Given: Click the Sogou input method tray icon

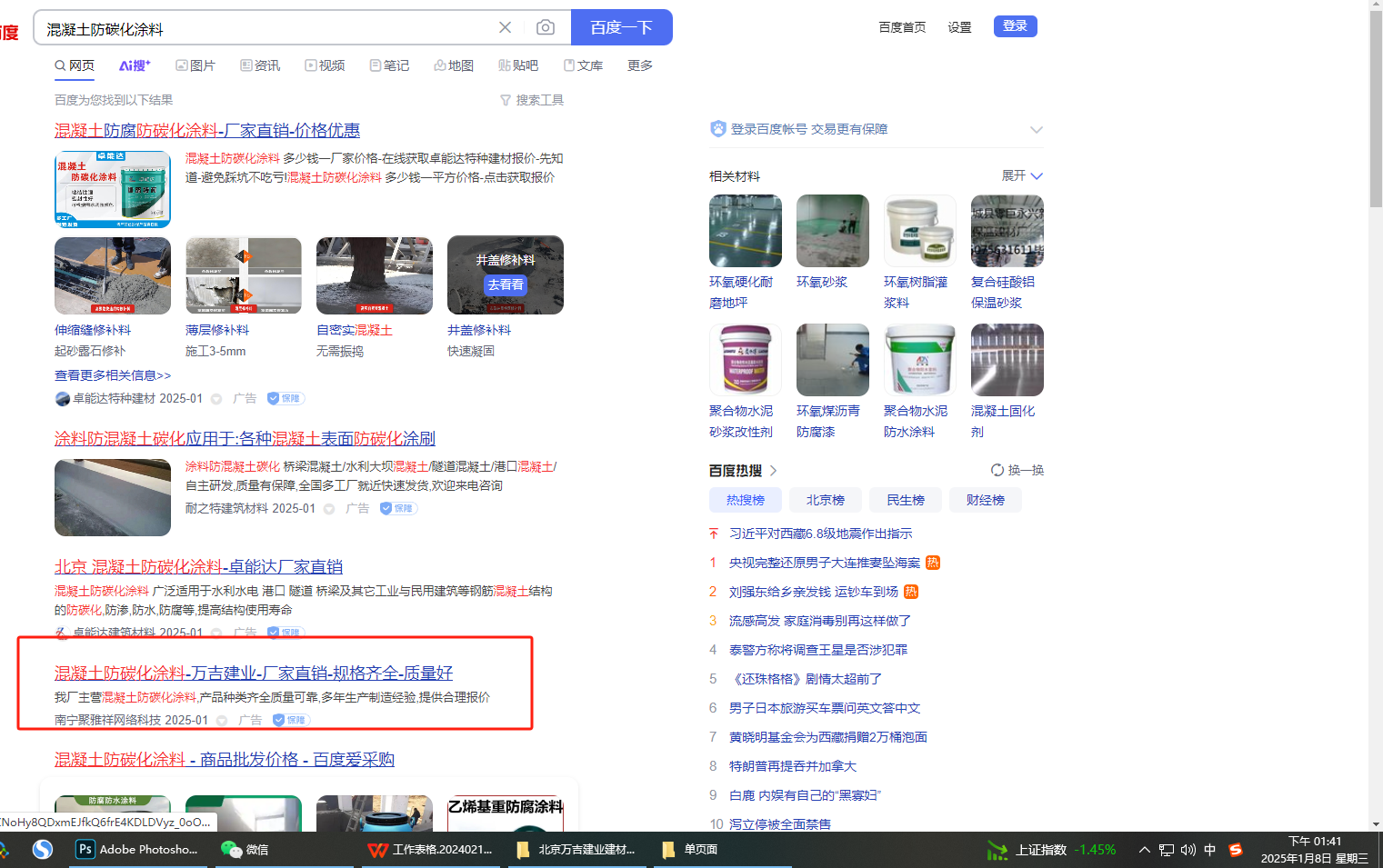Looking at the screenshot, I should 1235,850.
